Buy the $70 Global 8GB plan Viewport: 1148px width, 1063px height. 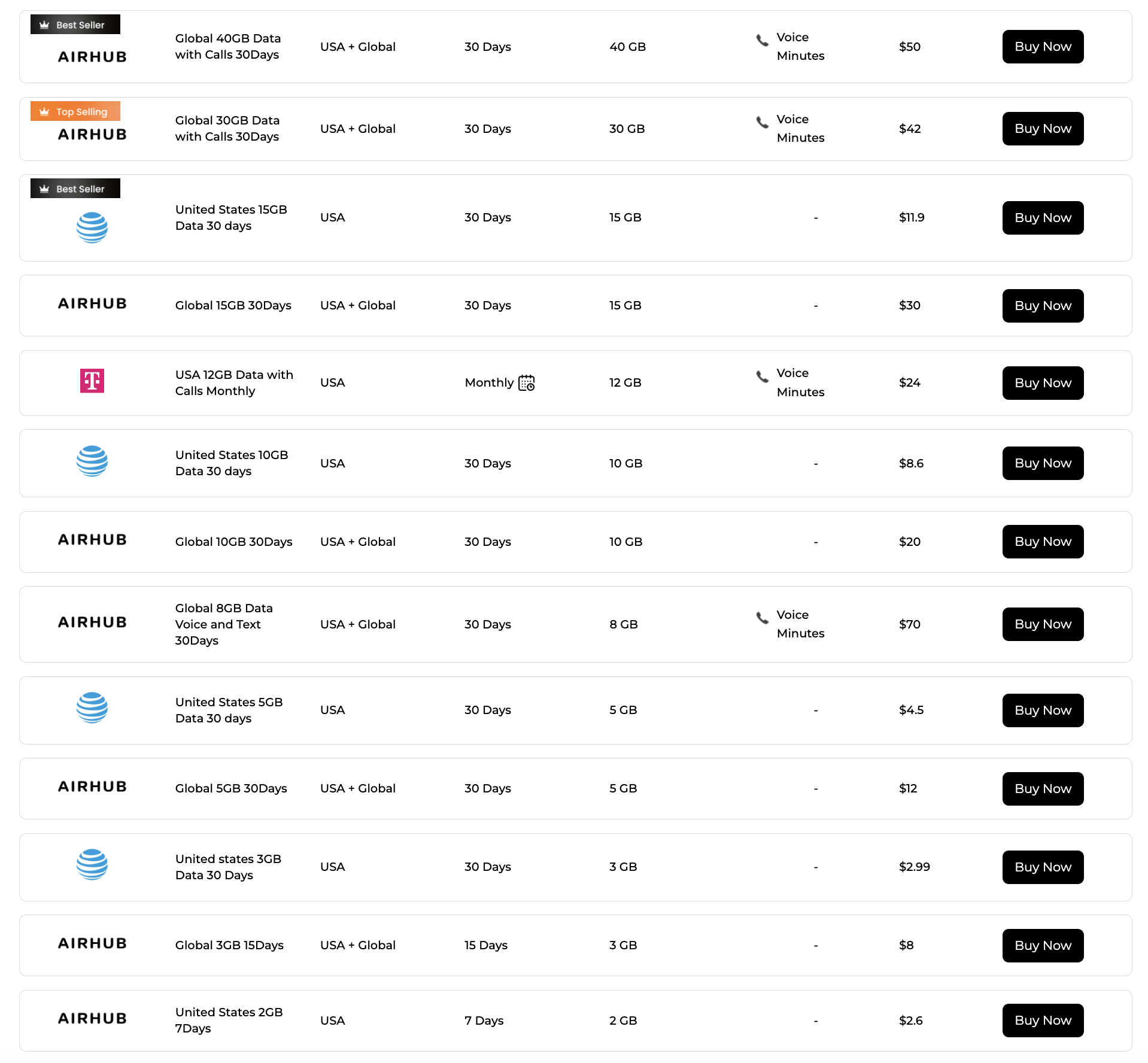click(x=1043, y=624)
